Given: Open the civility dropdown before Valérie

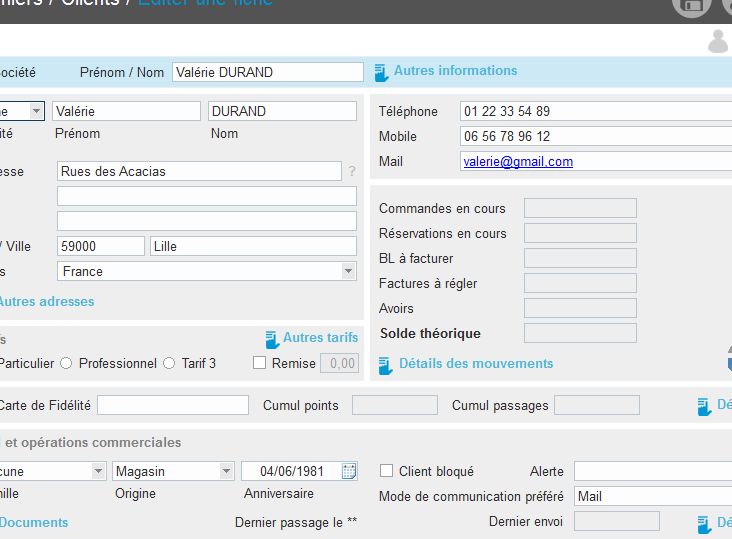Looking at the screenshot, I should (x=37, y=111).
